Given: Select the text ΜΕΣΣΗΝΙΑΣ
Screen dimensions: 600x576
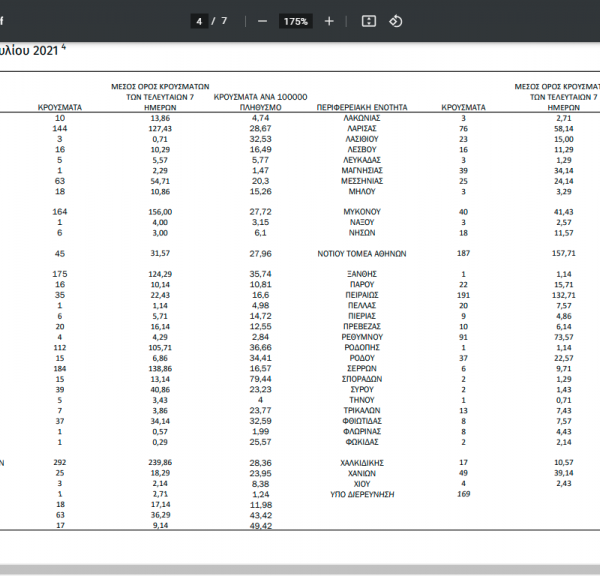Looking at the screenshot, I should point(362,181).
